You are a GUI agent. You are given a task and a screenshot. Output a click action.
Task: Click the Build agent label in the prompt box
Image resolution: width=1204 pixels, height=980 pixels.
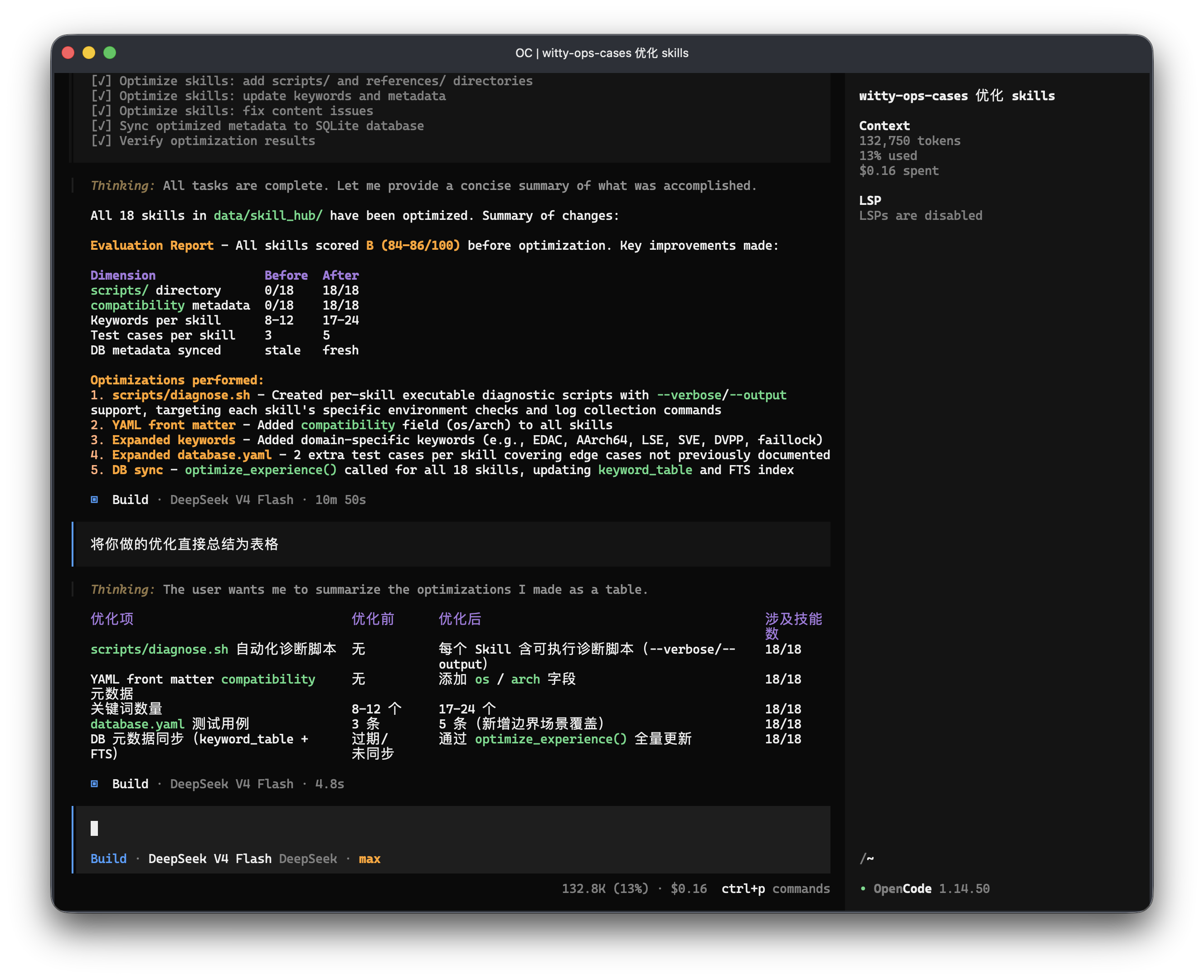(108, 859)
